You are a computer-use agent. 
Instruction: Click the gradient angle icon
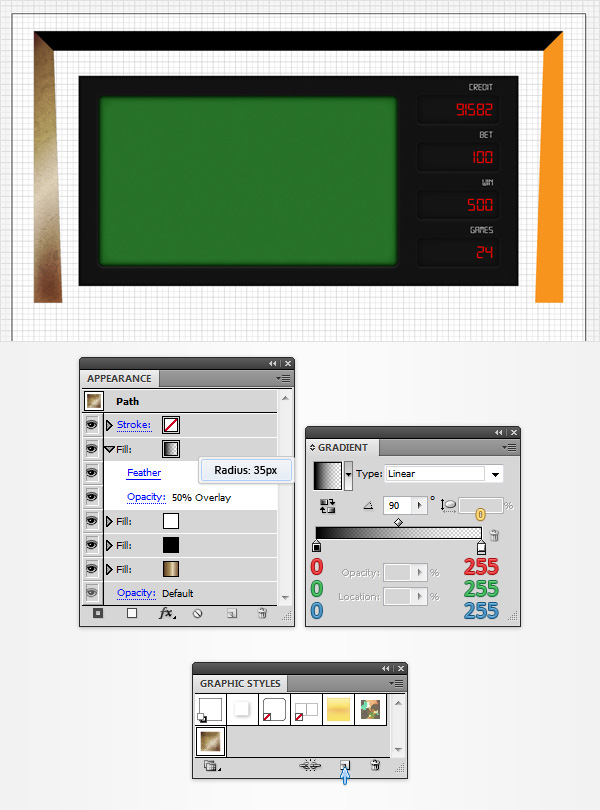tap(368, 506)
